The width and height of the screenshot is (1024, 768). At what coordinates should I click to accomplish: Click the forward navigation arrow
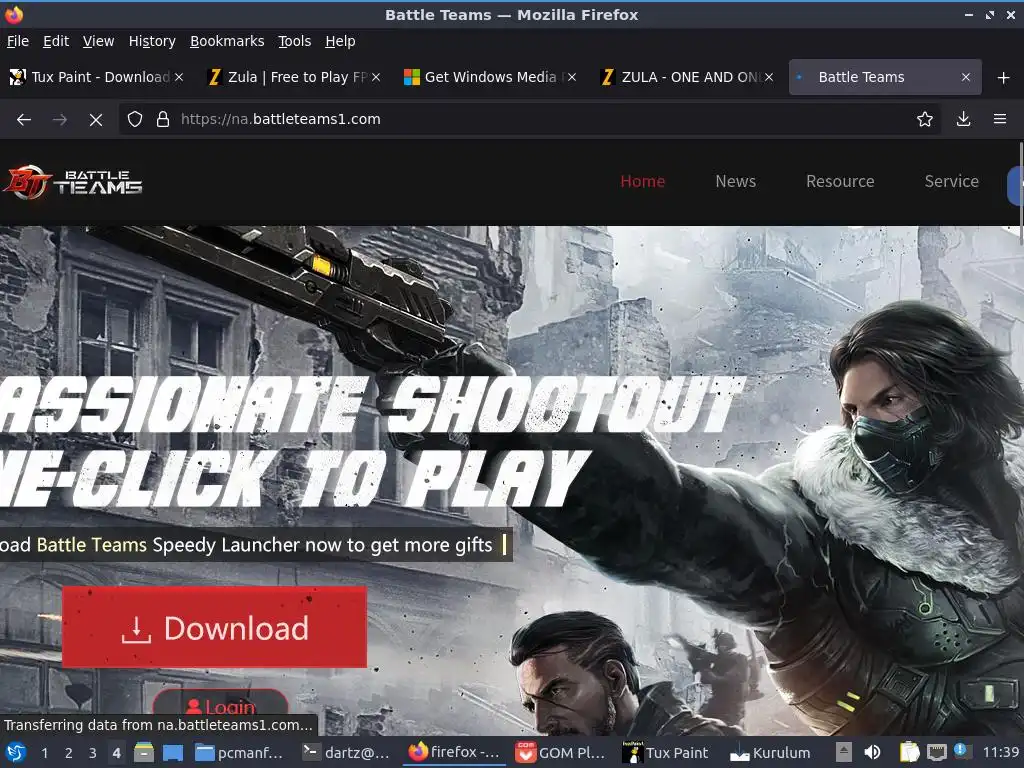(x=59, y=120)
